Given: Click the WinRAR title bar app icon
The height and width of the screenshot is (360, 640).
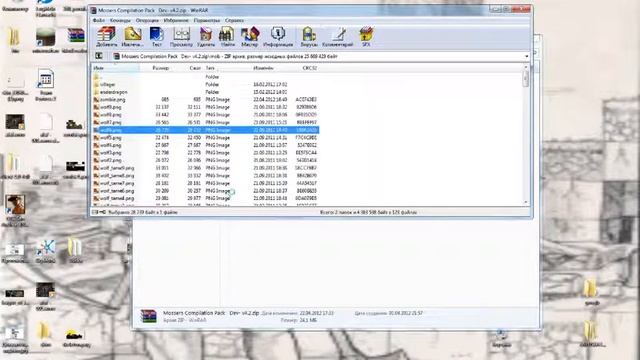Looking at the screenshot, I should point(93,11).
